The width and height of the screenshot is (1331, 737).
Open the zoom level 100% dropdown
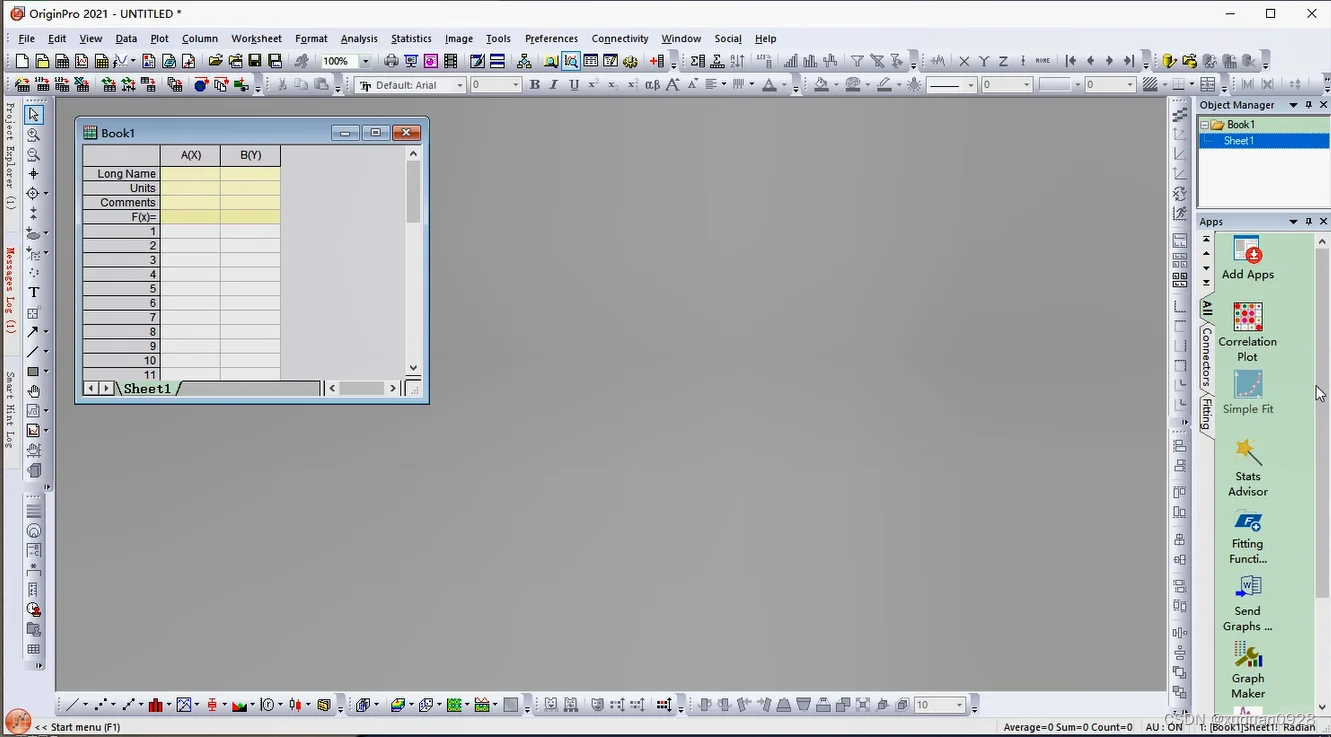pos(365,62)
